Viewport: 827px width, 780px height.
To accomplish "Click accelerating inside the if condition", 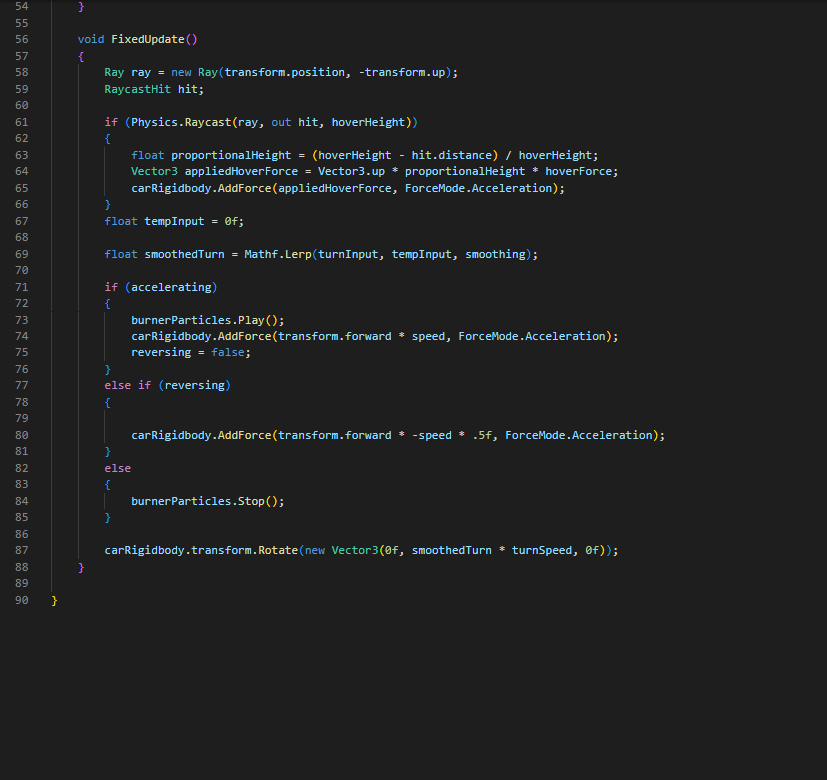I will click(x=170, y=287).
